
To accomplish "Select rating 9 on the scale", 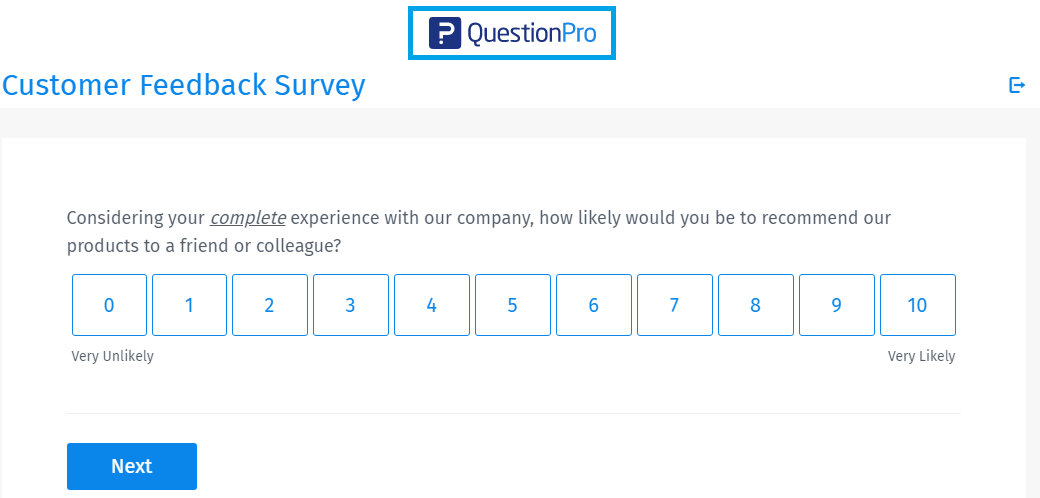I will (837, 305).
